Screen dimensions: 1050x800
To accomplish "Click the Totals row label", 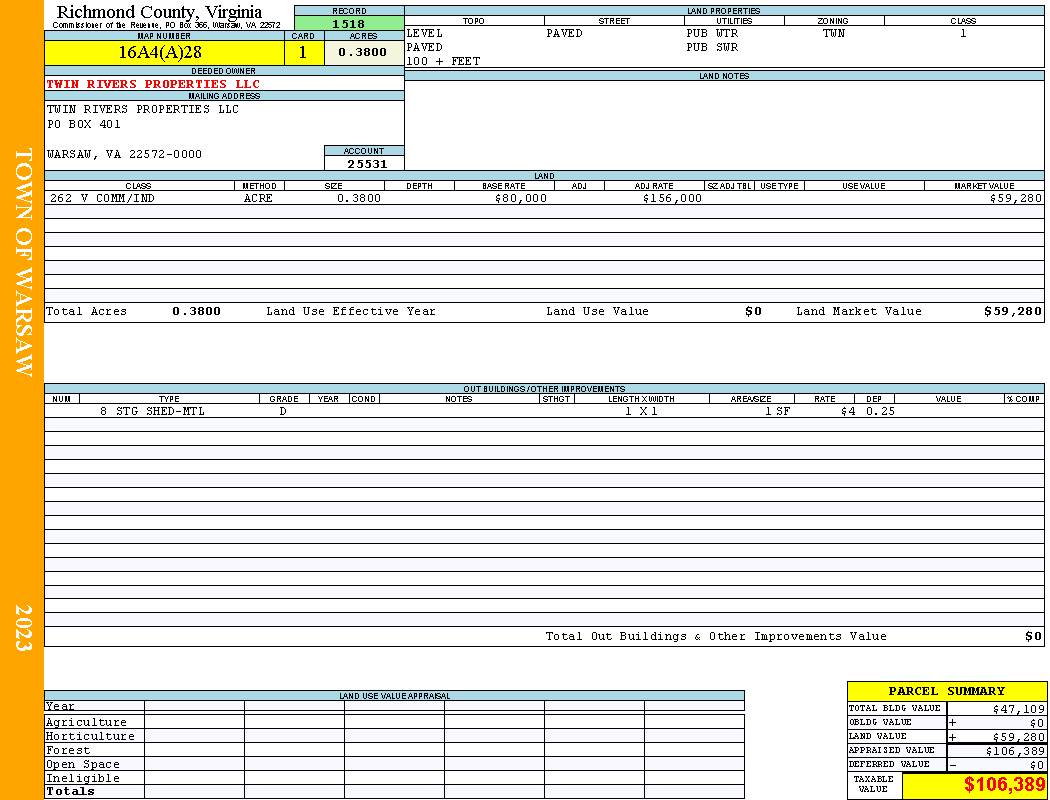I will pyautogui.click(x=70, y=791).
